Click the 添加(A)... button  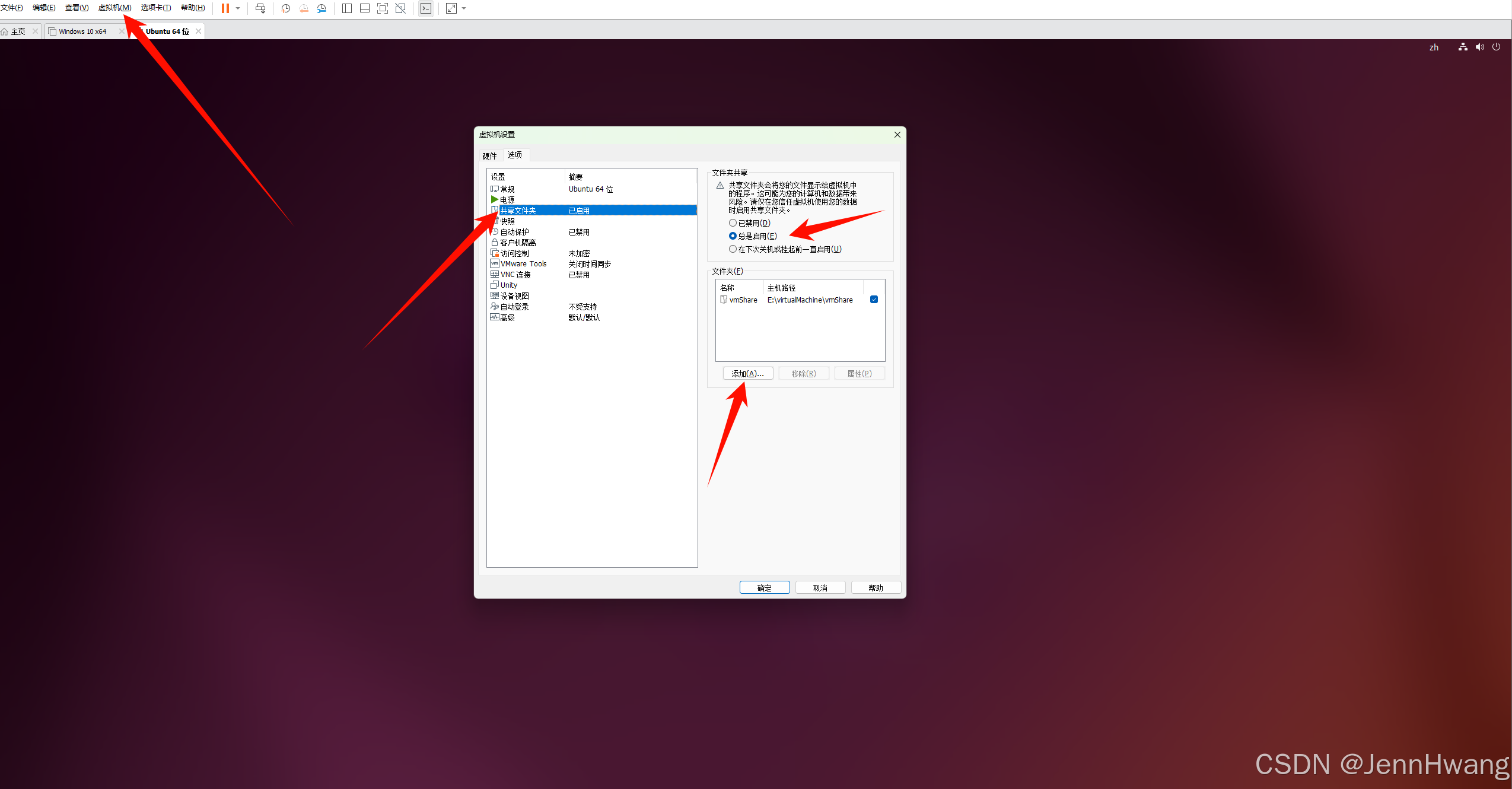tap(747, 374)
